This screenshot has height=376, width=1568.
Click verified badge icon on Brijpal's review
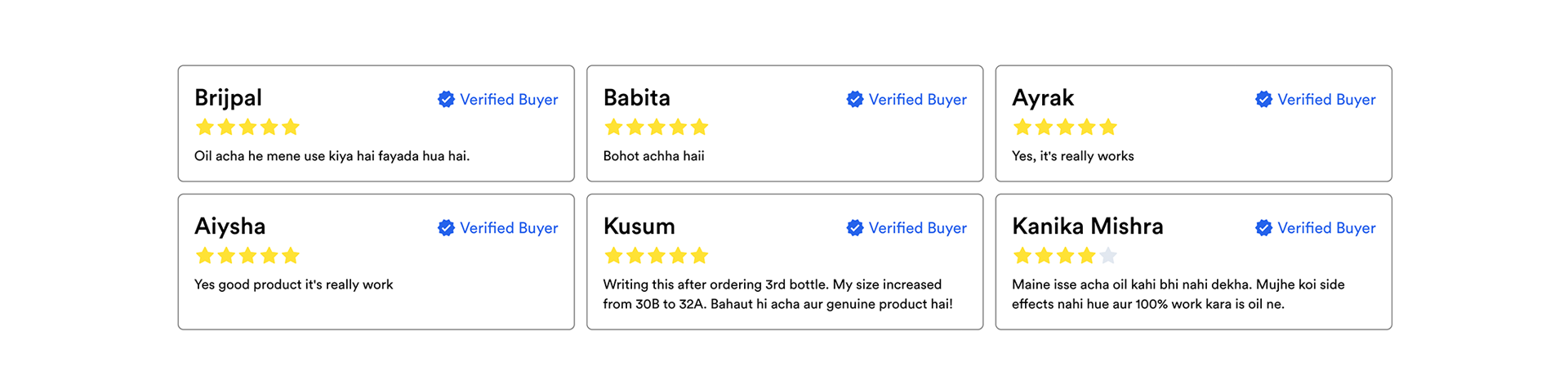[446, 100]
